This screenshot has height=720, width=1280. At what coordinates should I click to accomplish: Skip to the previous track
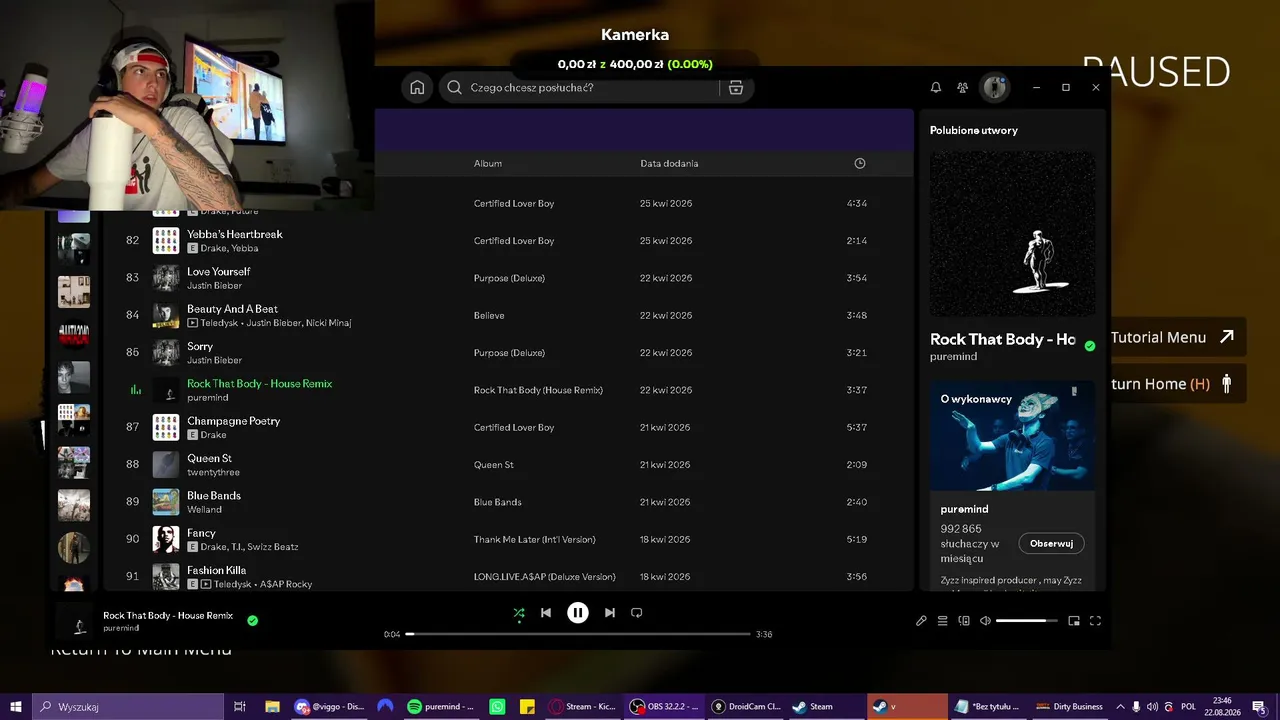[546, 613]
